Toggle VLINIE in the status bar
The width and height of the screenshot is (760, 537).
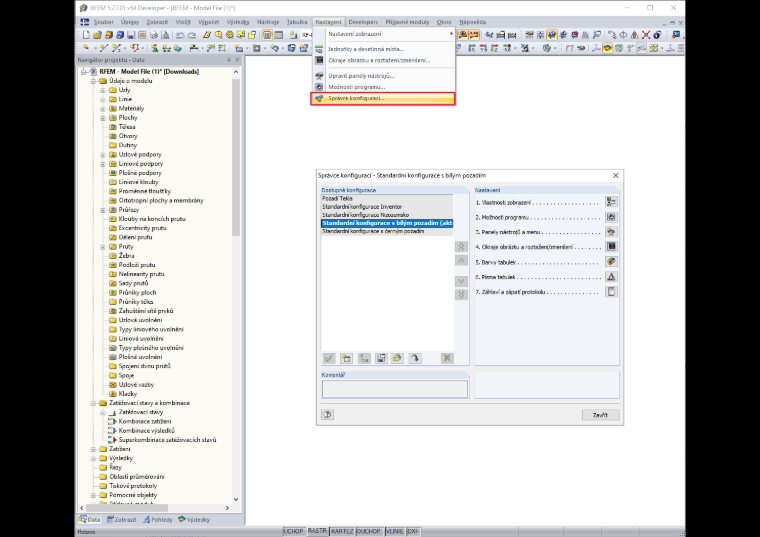coord(394,531)
